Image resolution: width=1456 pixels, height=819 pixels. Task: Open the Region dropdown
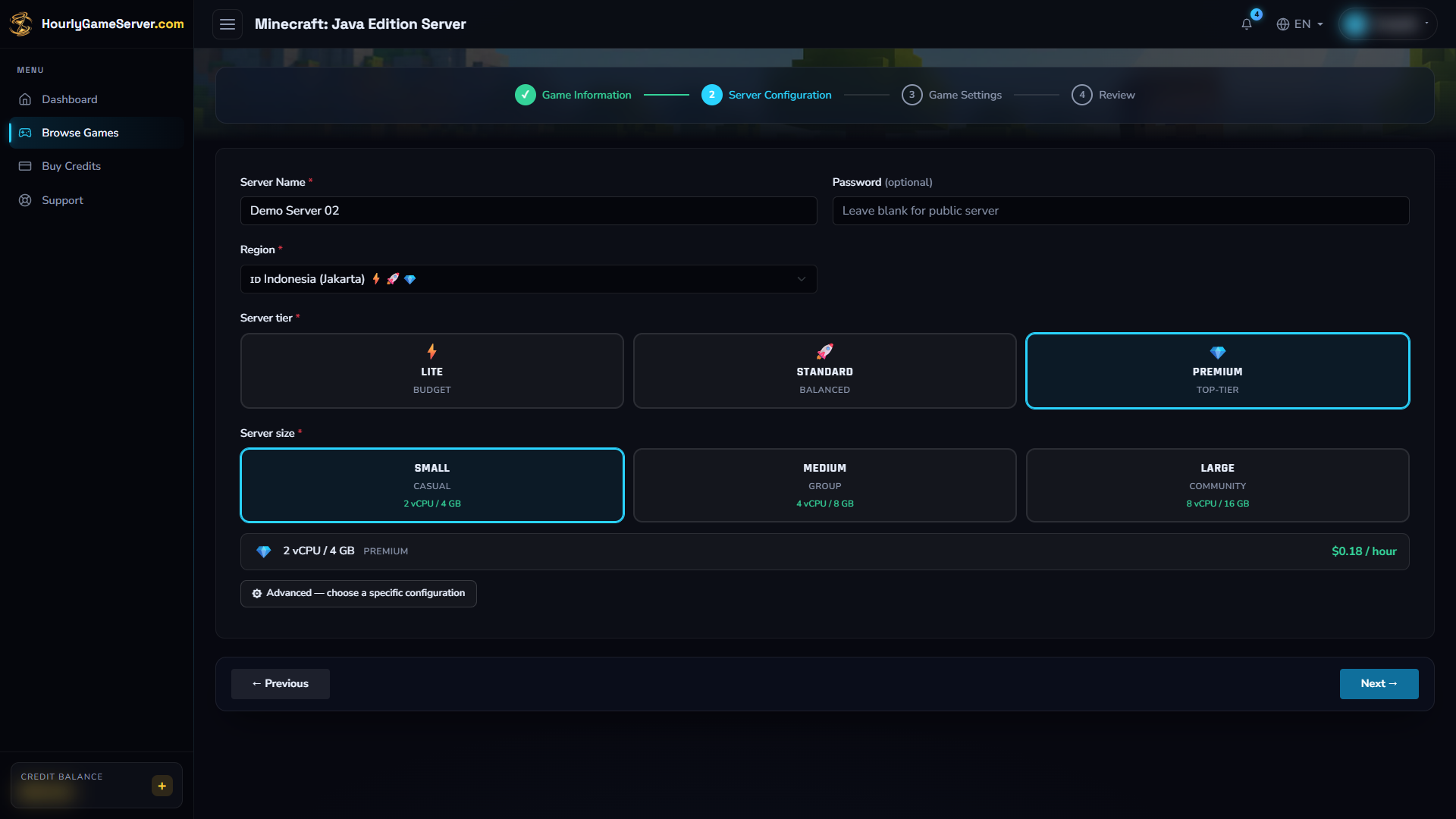[x=529, y=279]
